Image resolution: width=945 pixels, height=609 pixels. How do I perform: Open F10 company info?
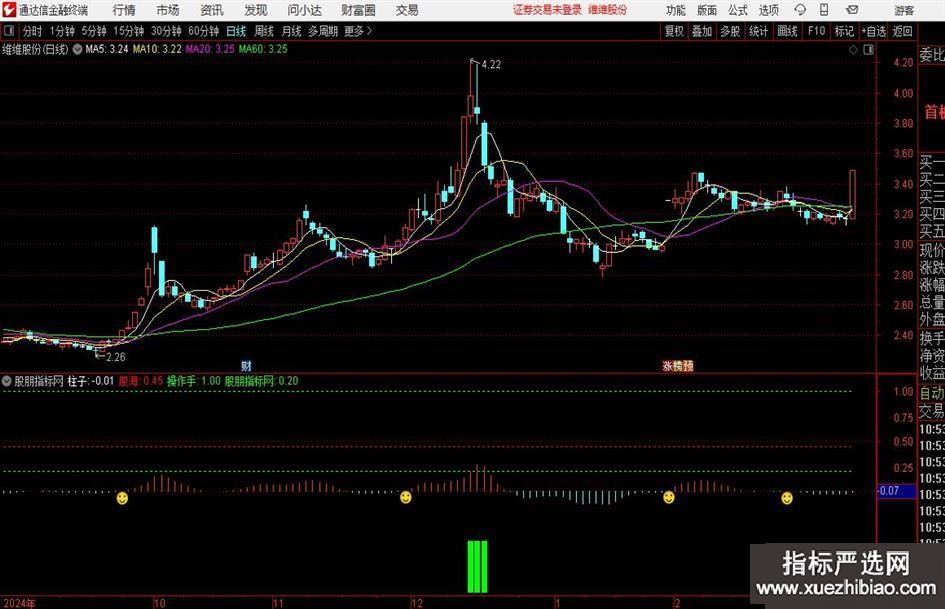point(816,31)
